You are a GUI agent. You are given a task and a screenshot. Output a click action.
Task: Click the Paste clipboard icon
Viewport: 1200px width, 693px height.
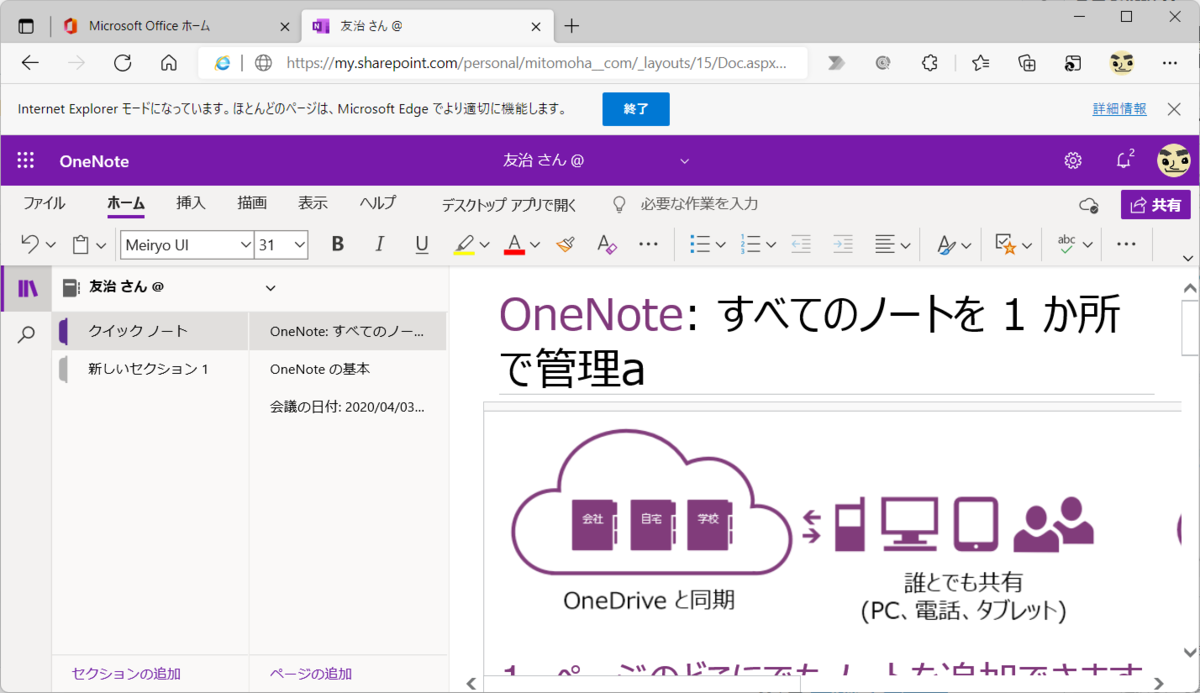tap(81, 244)
